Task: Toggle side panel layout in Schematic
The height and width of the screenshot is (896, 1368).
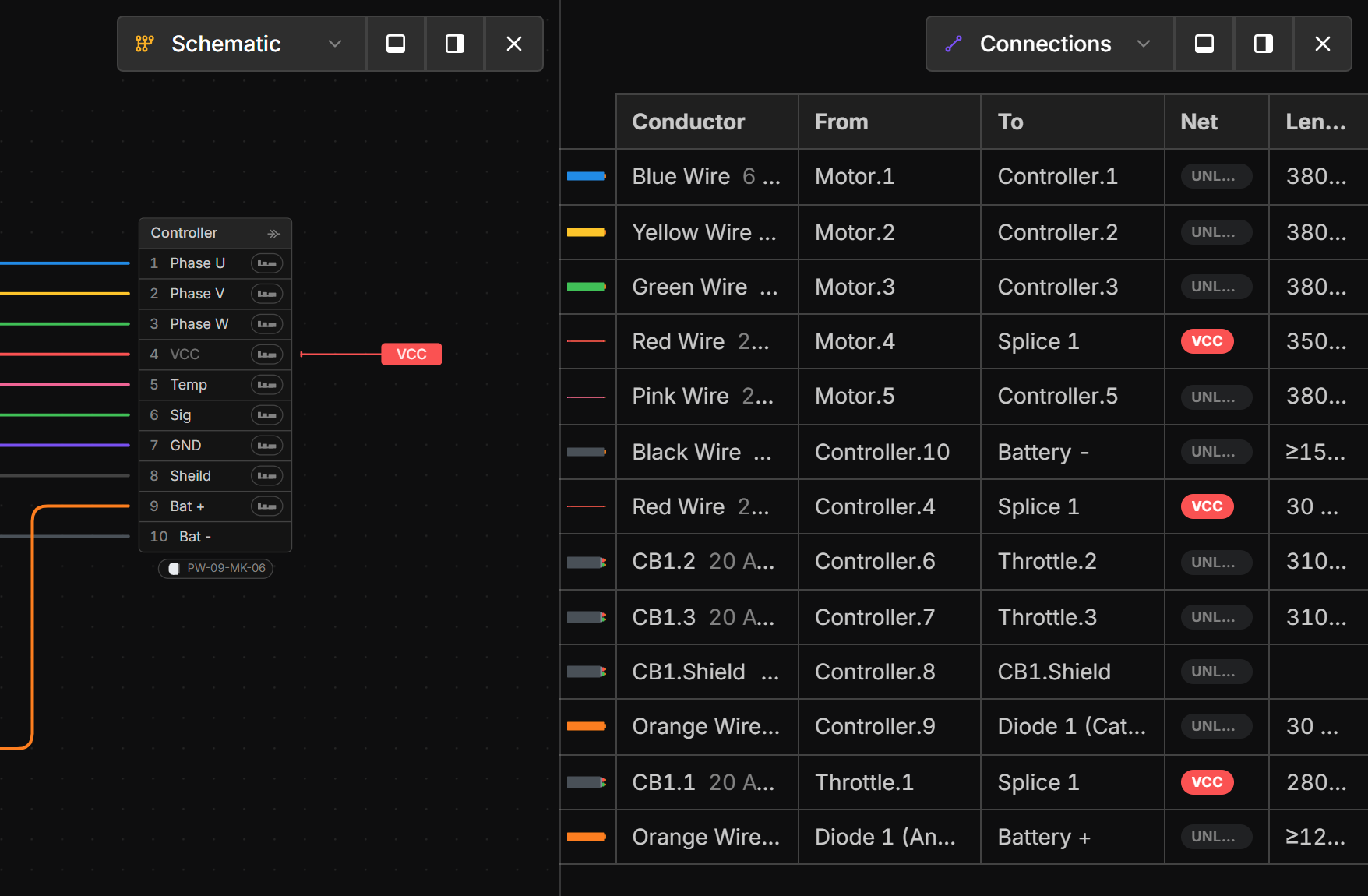Action: pyautogui.click(x=455, y=44)
